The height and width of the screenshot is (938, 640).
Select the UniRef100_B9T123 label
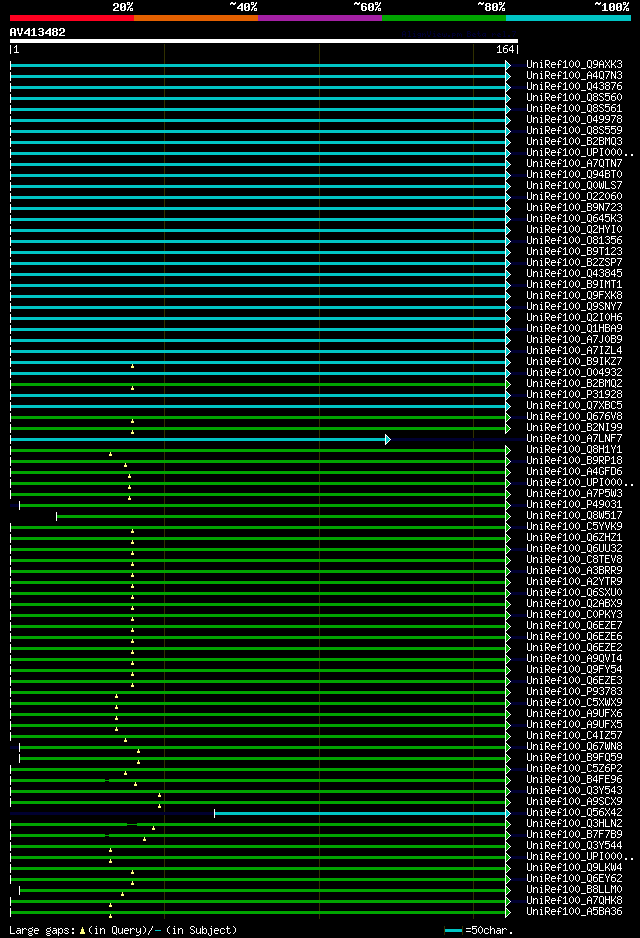pyautogui.click(x=574, y=251)
